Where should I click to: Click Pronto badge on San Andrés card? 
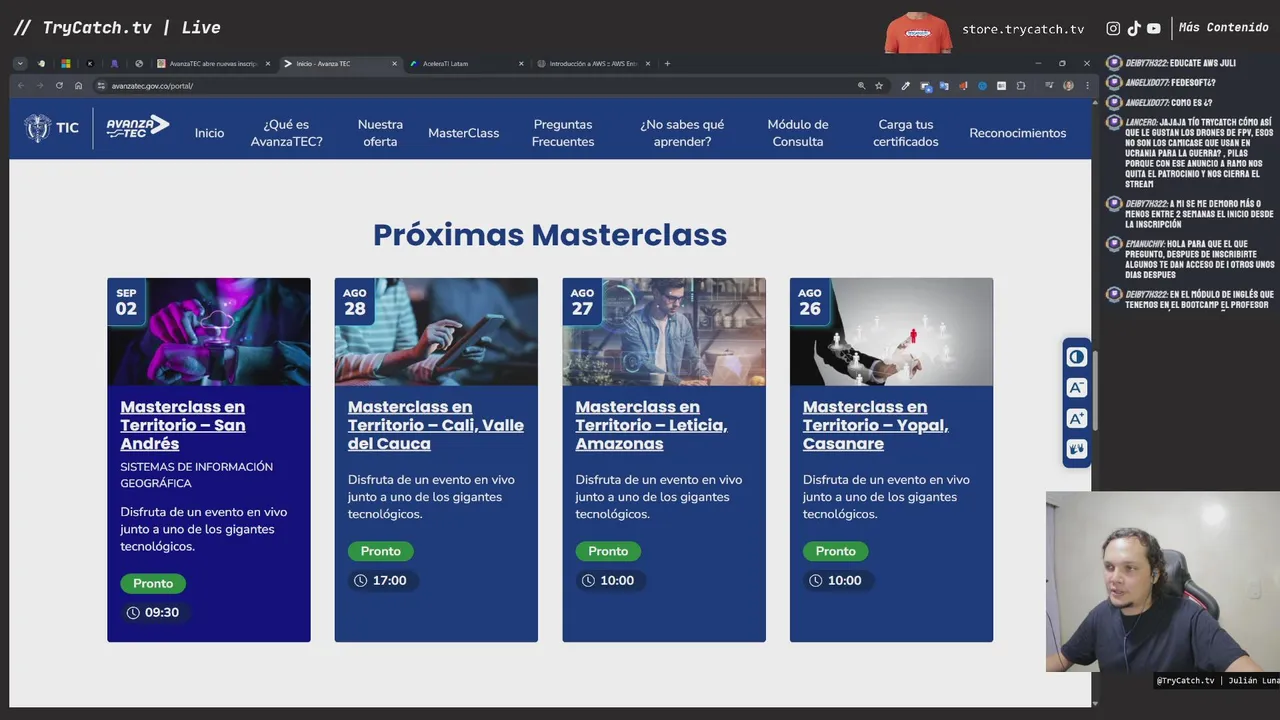[153, 583]
